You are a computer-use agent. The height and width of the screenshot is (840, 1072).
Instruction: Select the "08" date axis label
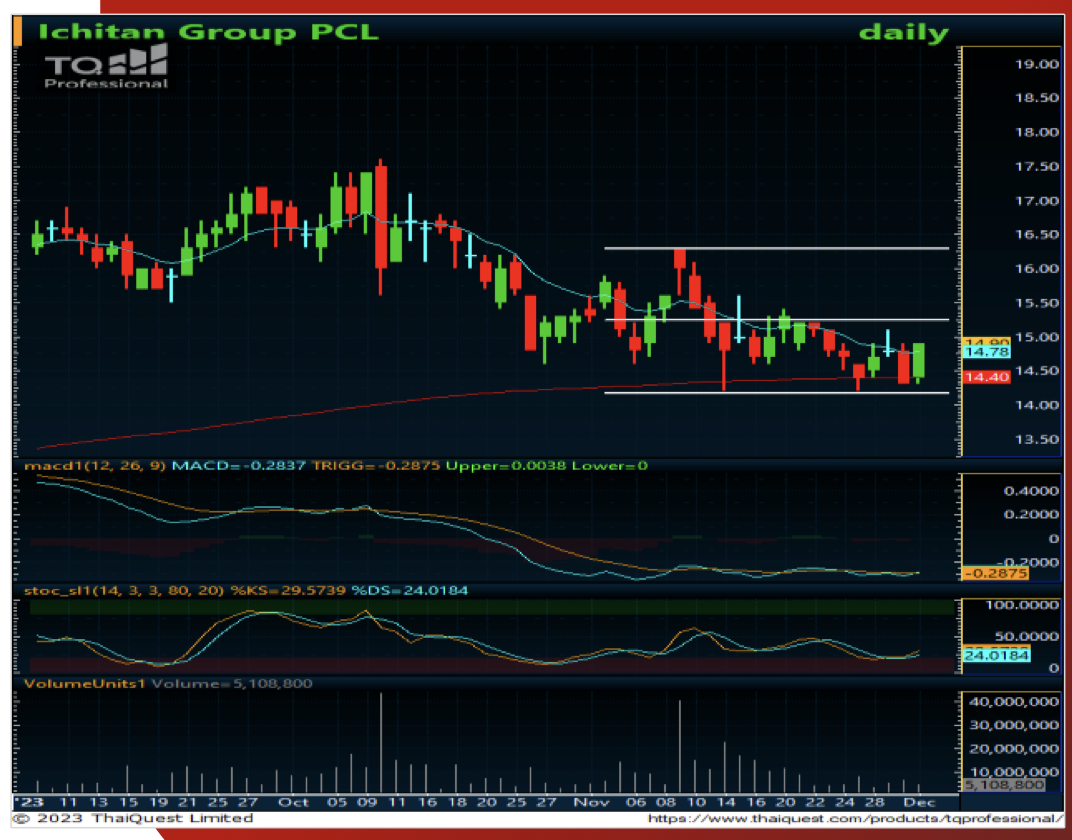666,802
